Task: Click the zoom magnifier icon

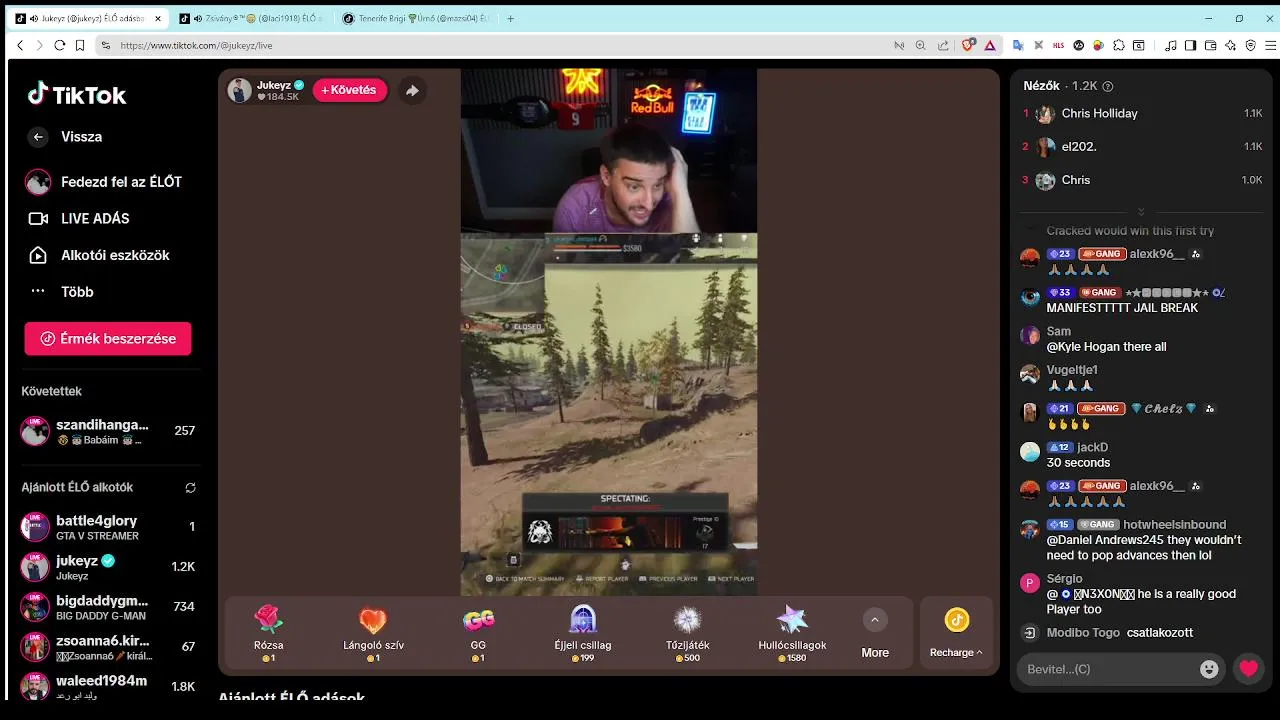Action: [921, 45]
